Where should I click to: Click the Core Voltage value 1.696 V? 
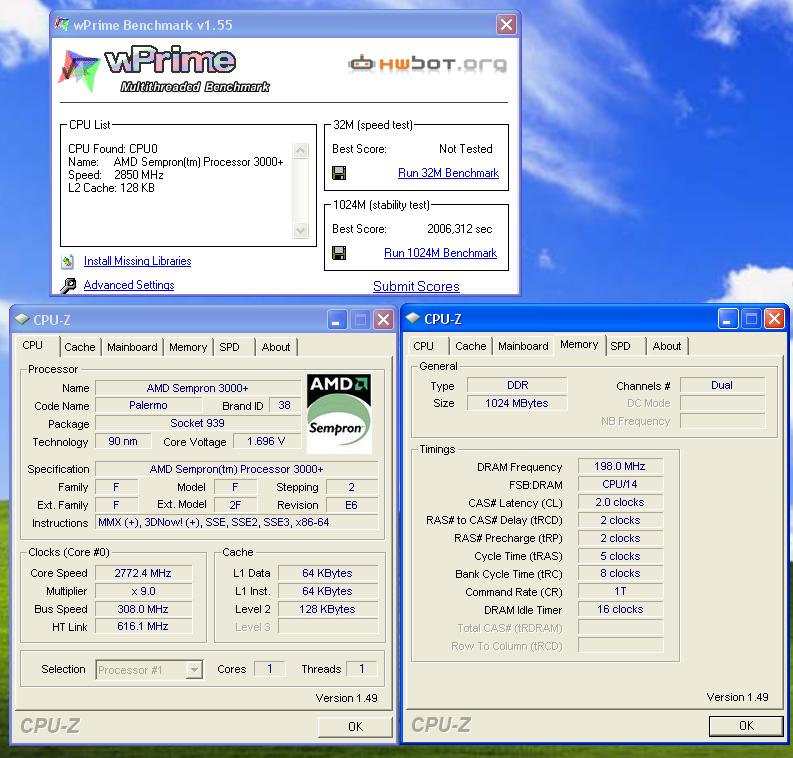click(267, 441)
